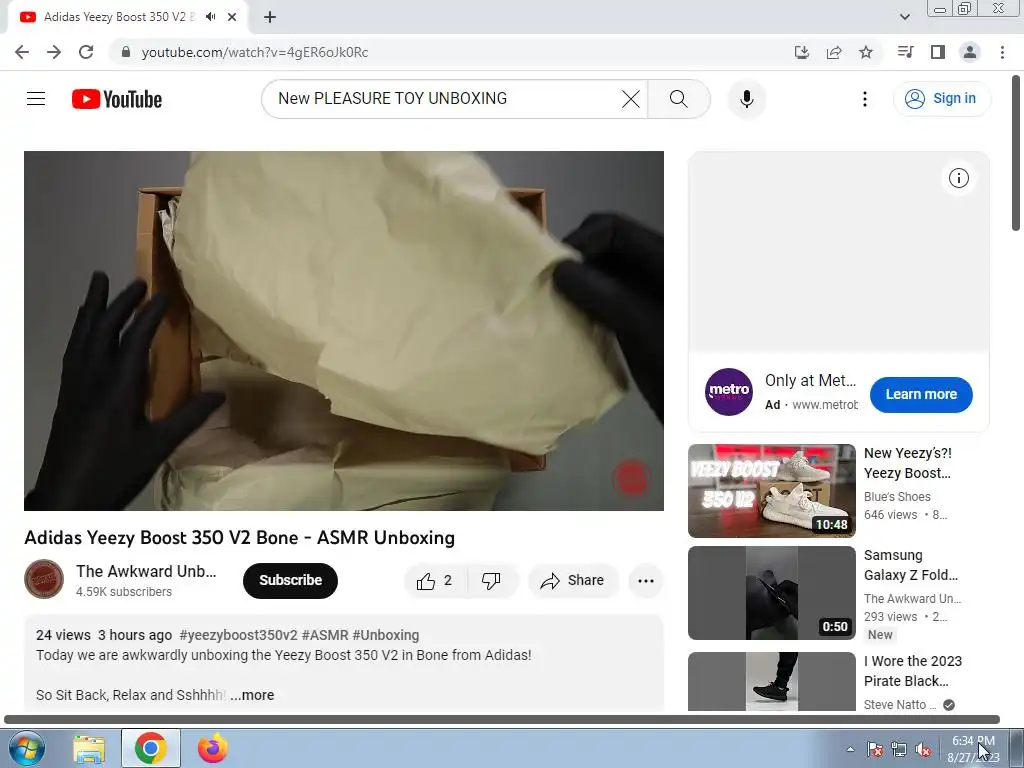
Task: Open Samsung Galaxy Z Fold video thumbnail
Action: click(x=771, y=593)
